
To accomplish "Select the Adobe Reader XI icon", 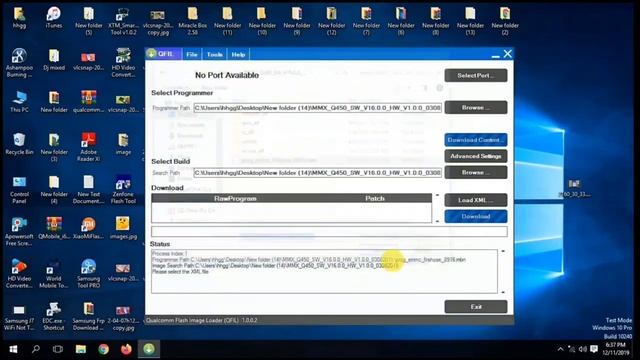I will pos(89,147).
